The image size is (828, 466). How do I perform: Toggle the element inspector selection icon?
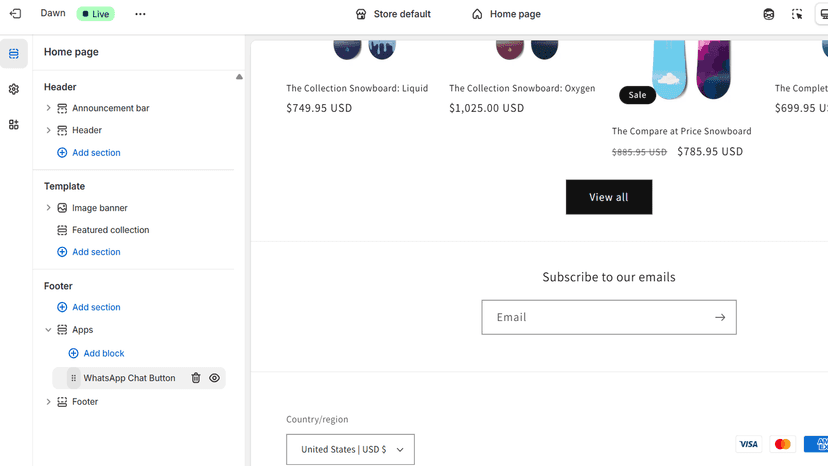point(797,14)
